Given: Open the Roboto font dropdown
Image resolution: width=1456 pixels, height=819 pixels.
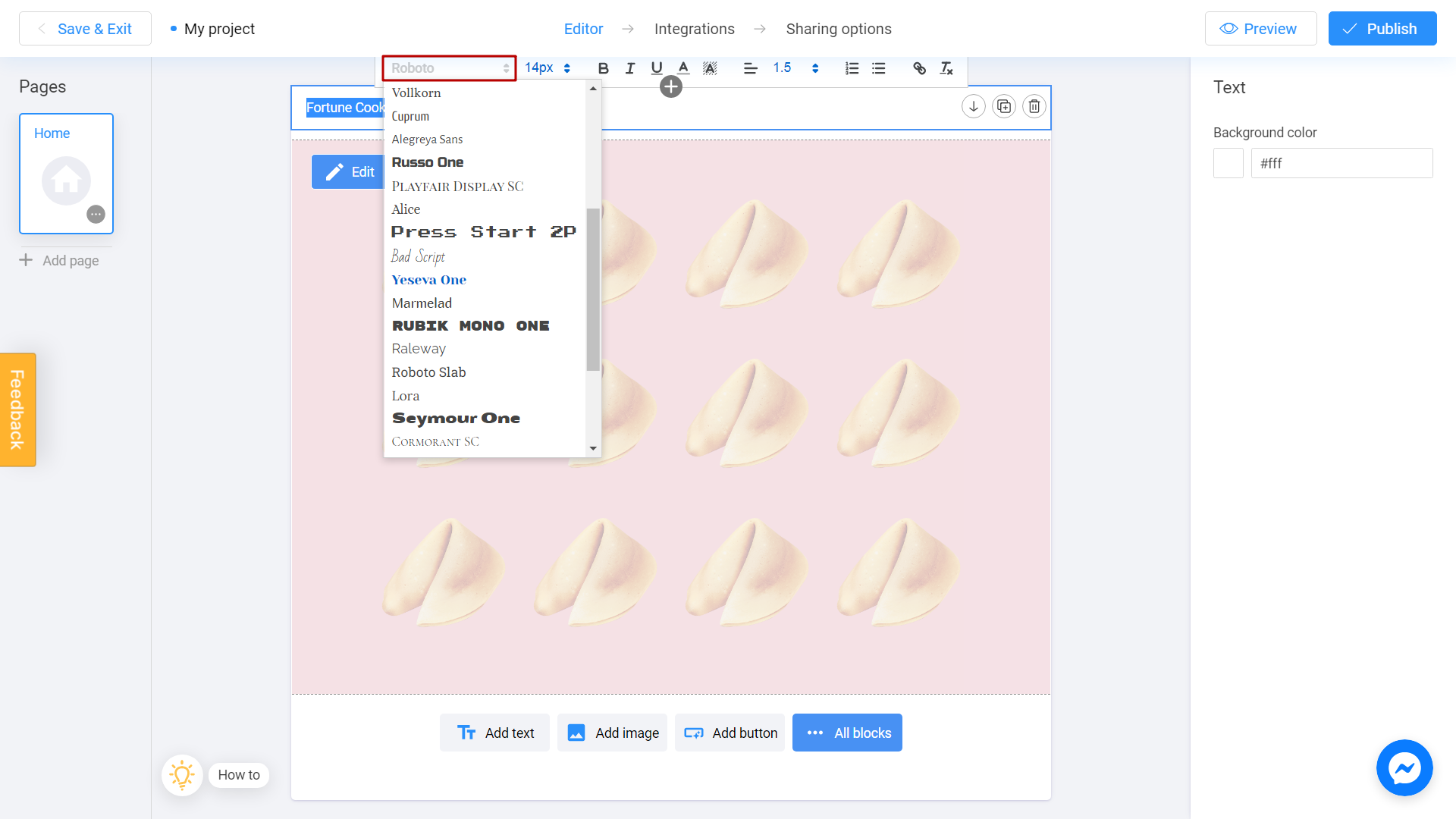Looking at the screenshot, I should pyautogui.click(x=450, y=67).
